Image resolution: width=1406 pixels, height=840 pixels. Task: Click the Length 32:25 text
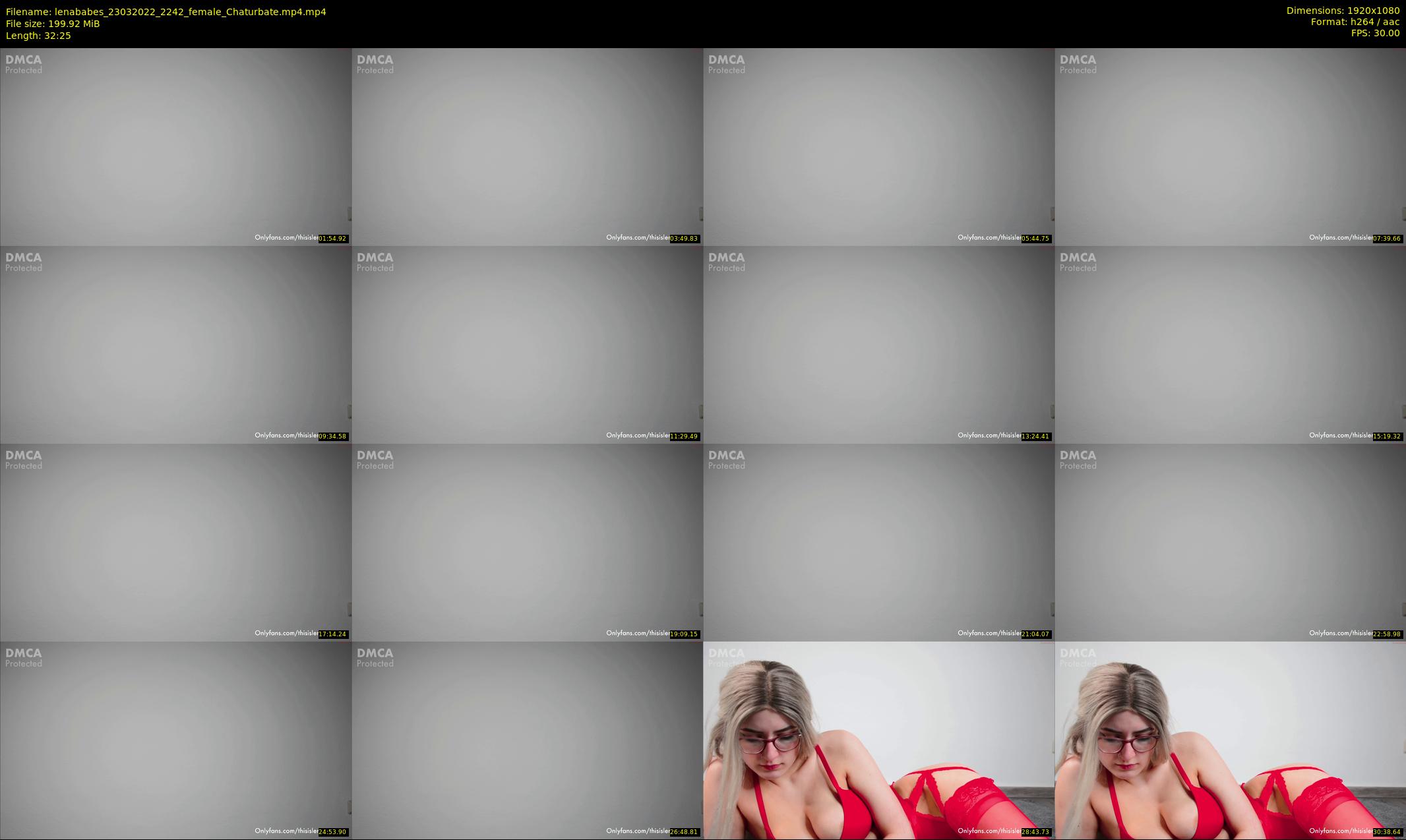click(38, 36)
